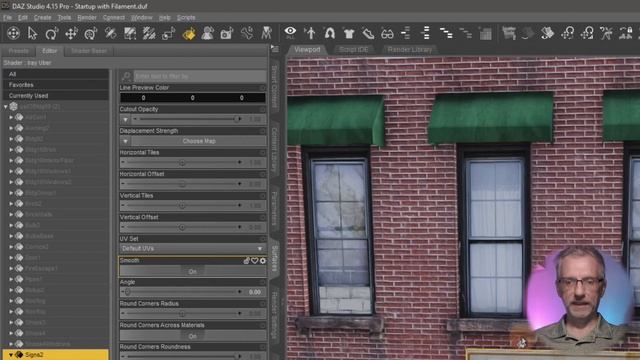Switch to the Shader Baker tab

[x=89, y=51]
